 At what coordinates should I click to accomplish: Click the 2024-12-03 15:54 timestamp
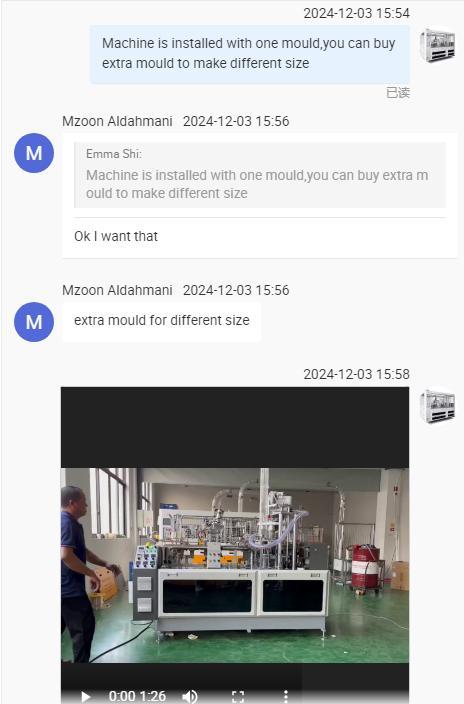coord(357,13)
